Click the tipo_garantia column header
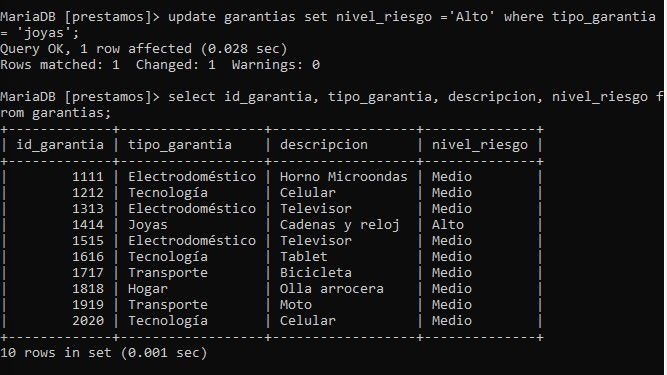The width and height of the screenshot is (667, 375). (x=180, y=145)
